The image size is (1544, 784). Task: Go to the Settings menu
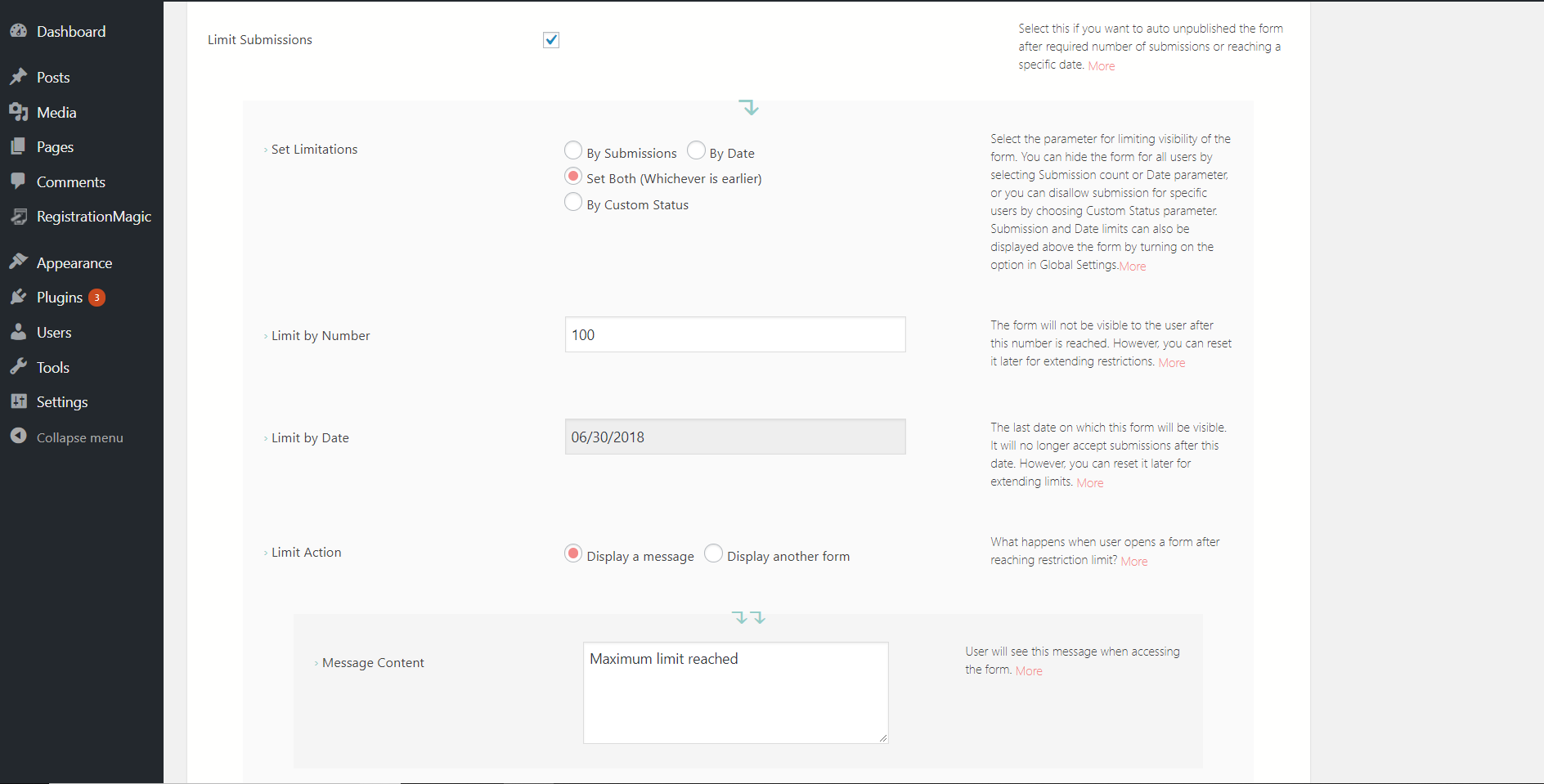click(x=62, y=402)
